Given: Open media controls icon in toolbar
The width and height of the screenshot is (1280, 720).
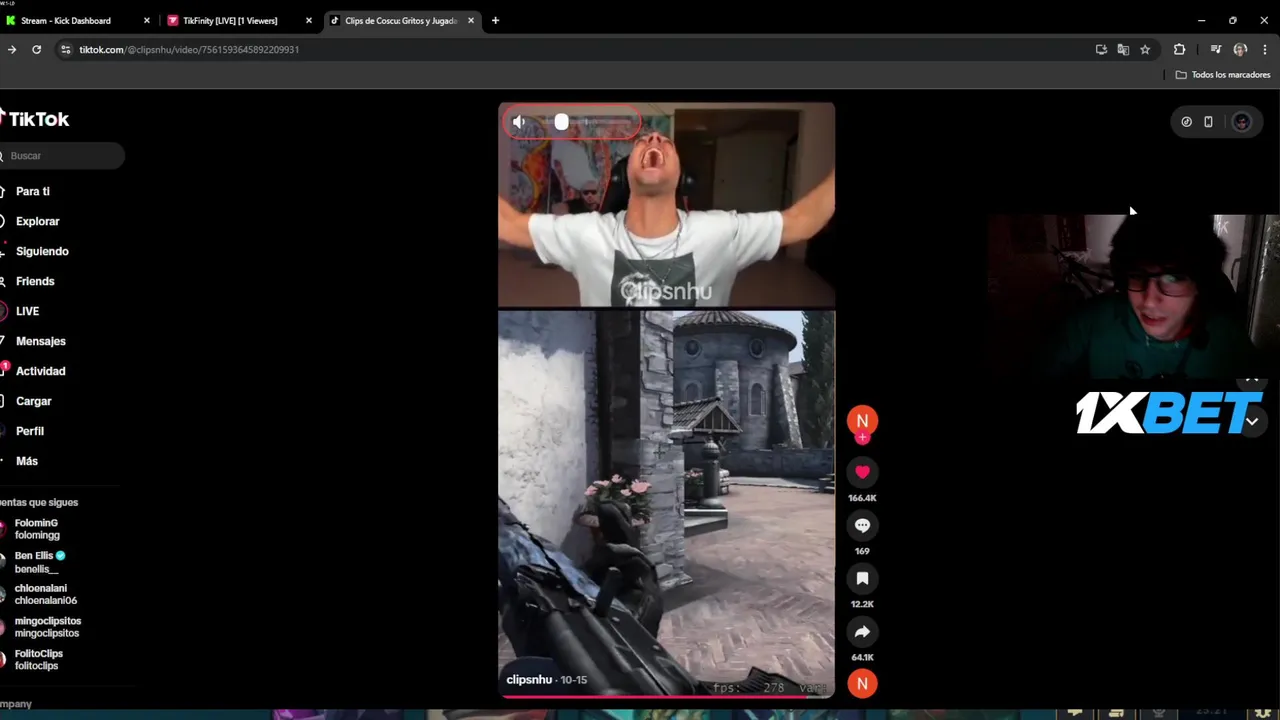Looking at the screenshot, I should 1215,49.
